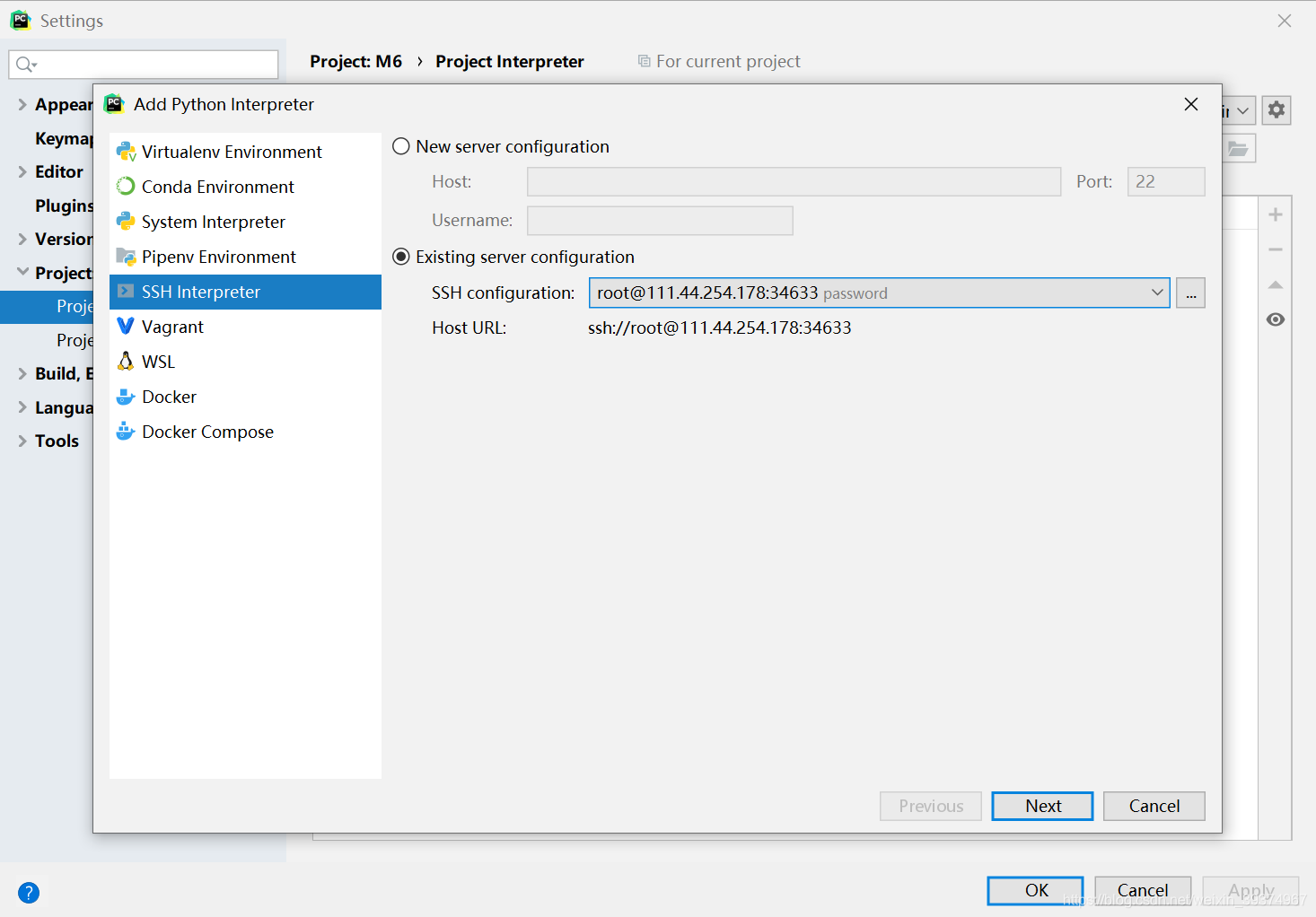Image resolution: width=1316 pixels, height=917 pixels.
Task: Open SSH configuration dropdown
Action: pyautogui.click(x=880, y=293)
